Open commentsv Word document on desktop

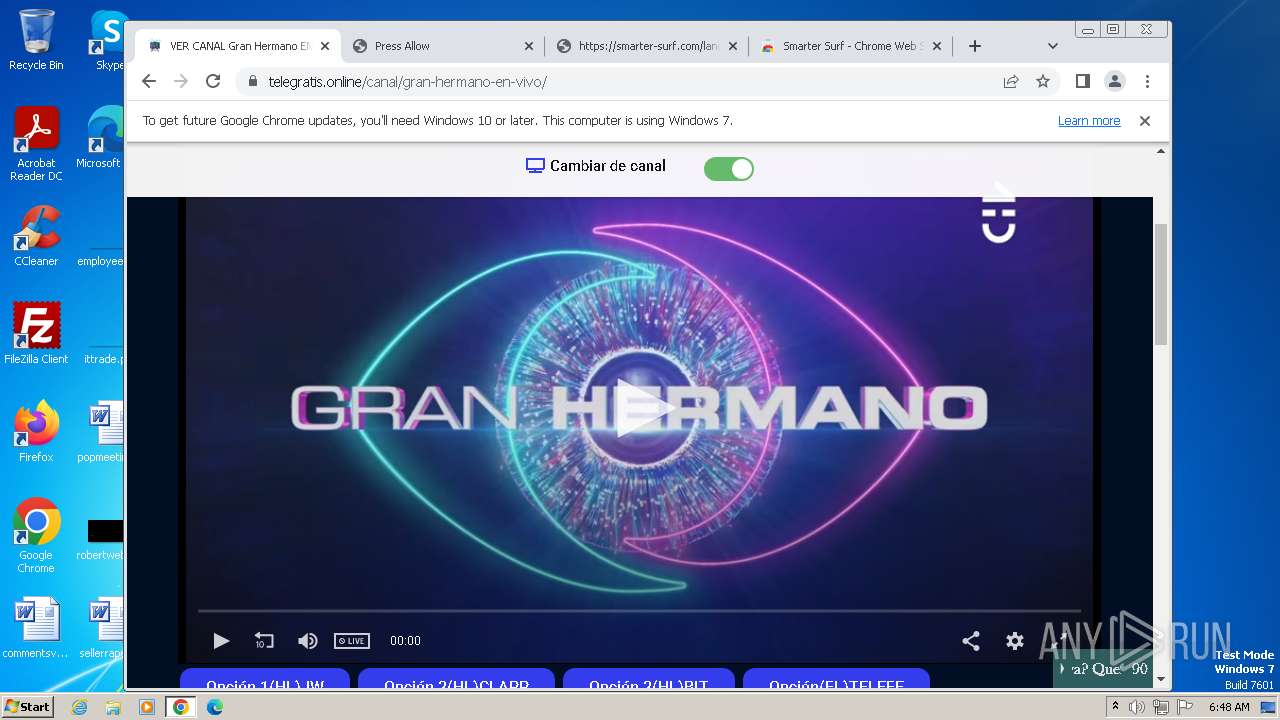(x=36, y=629)
